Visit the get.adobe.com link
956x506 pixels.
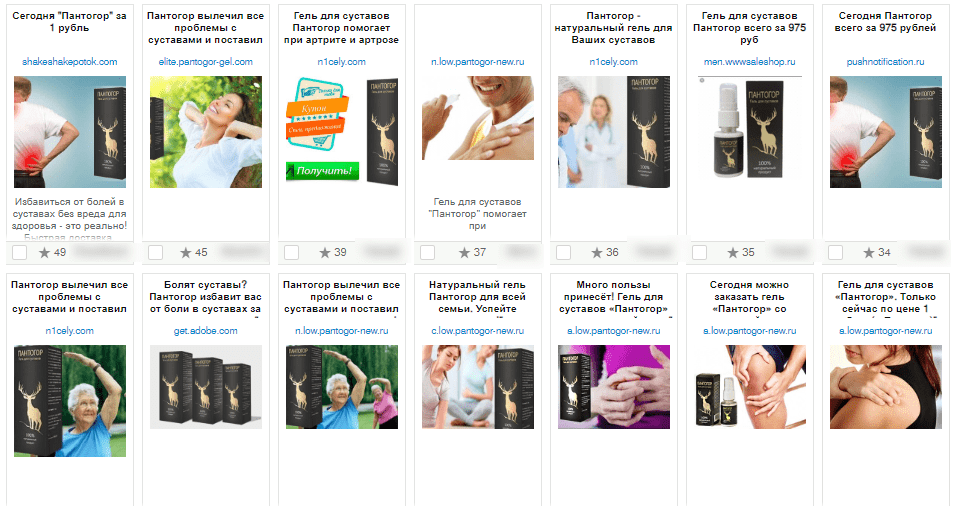tap(205, 330)
